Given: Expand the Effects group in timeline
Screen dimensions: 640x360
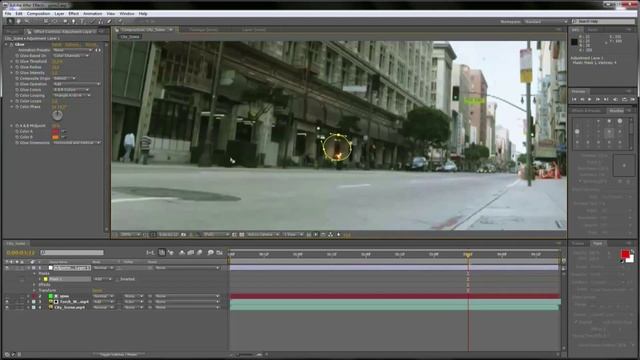Looking at the screenshot, I should 35,284.
